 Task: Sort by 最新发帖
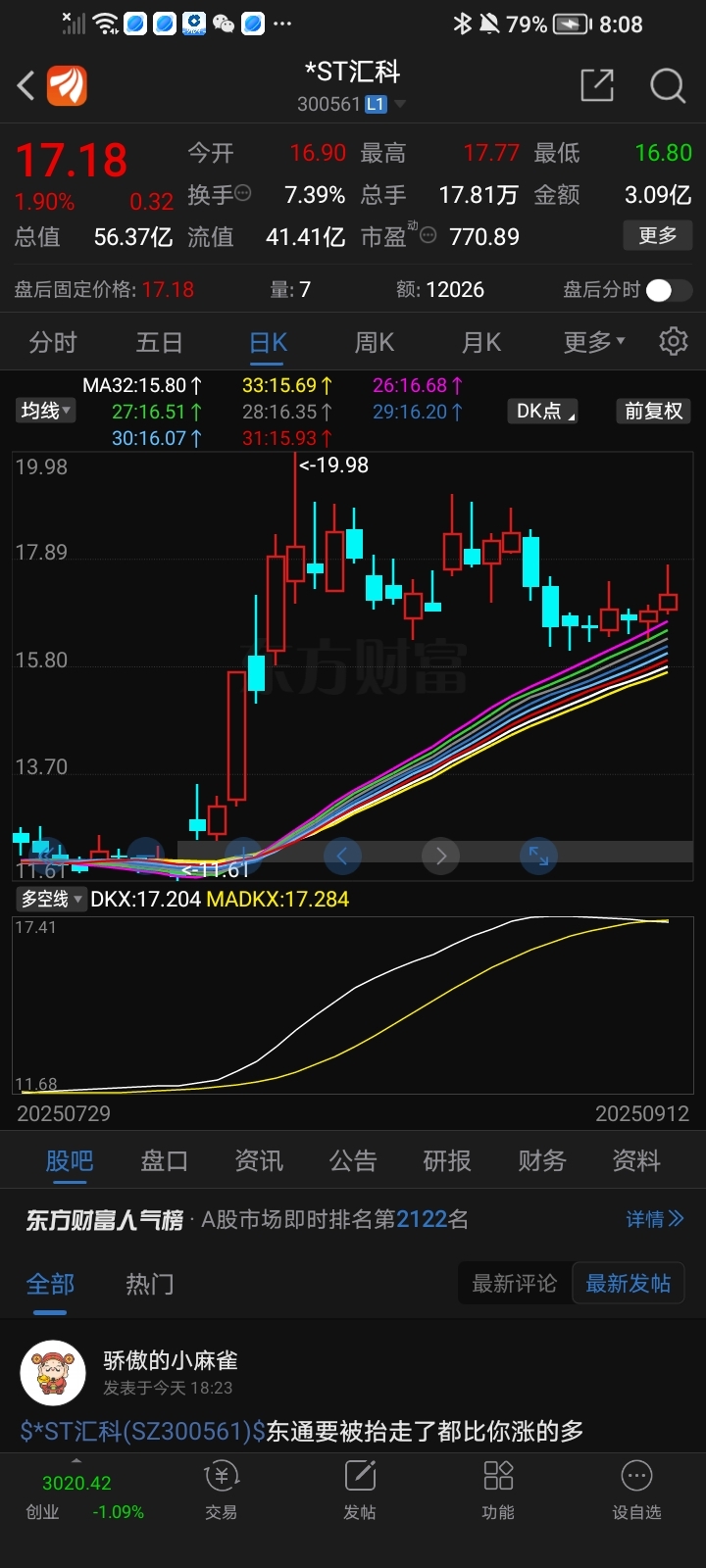click(629, 1284)
